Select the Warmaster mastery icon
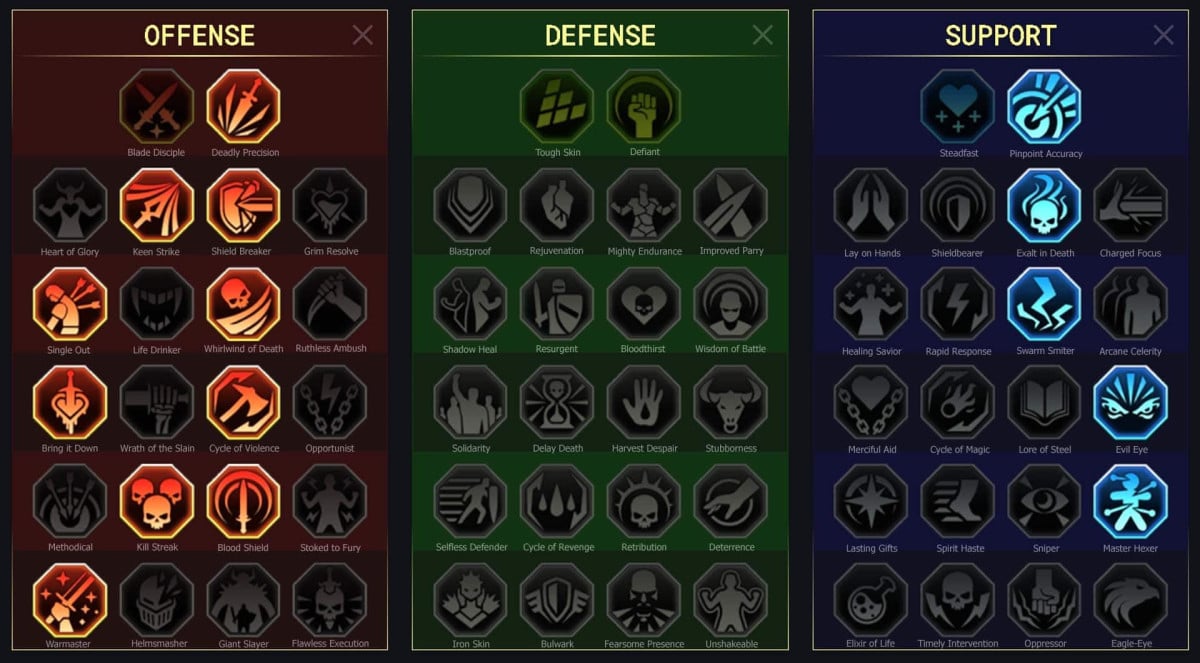Viewport: 1200px width, 663px height. click(x=69, y=600)
